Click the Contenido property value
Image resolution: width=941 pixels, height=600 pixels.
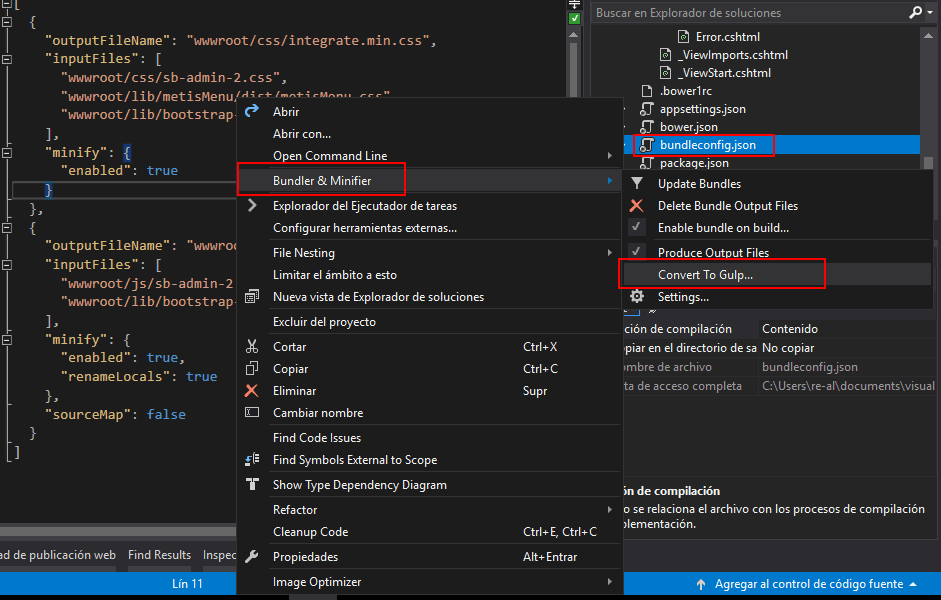[x=790, y=329]
